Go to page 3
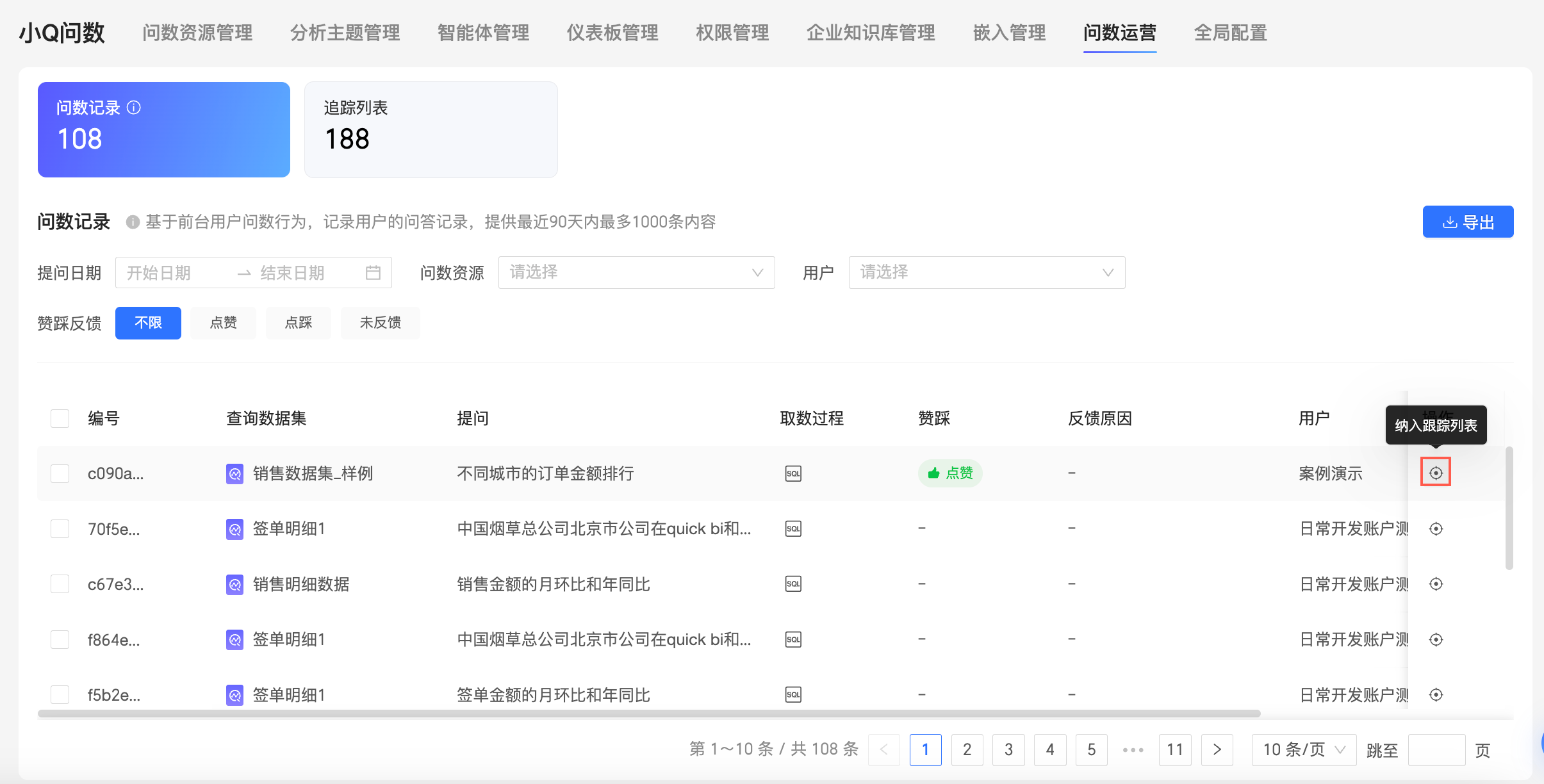1544x784 pixels. pyautogui.click(x=1008, y=749)
